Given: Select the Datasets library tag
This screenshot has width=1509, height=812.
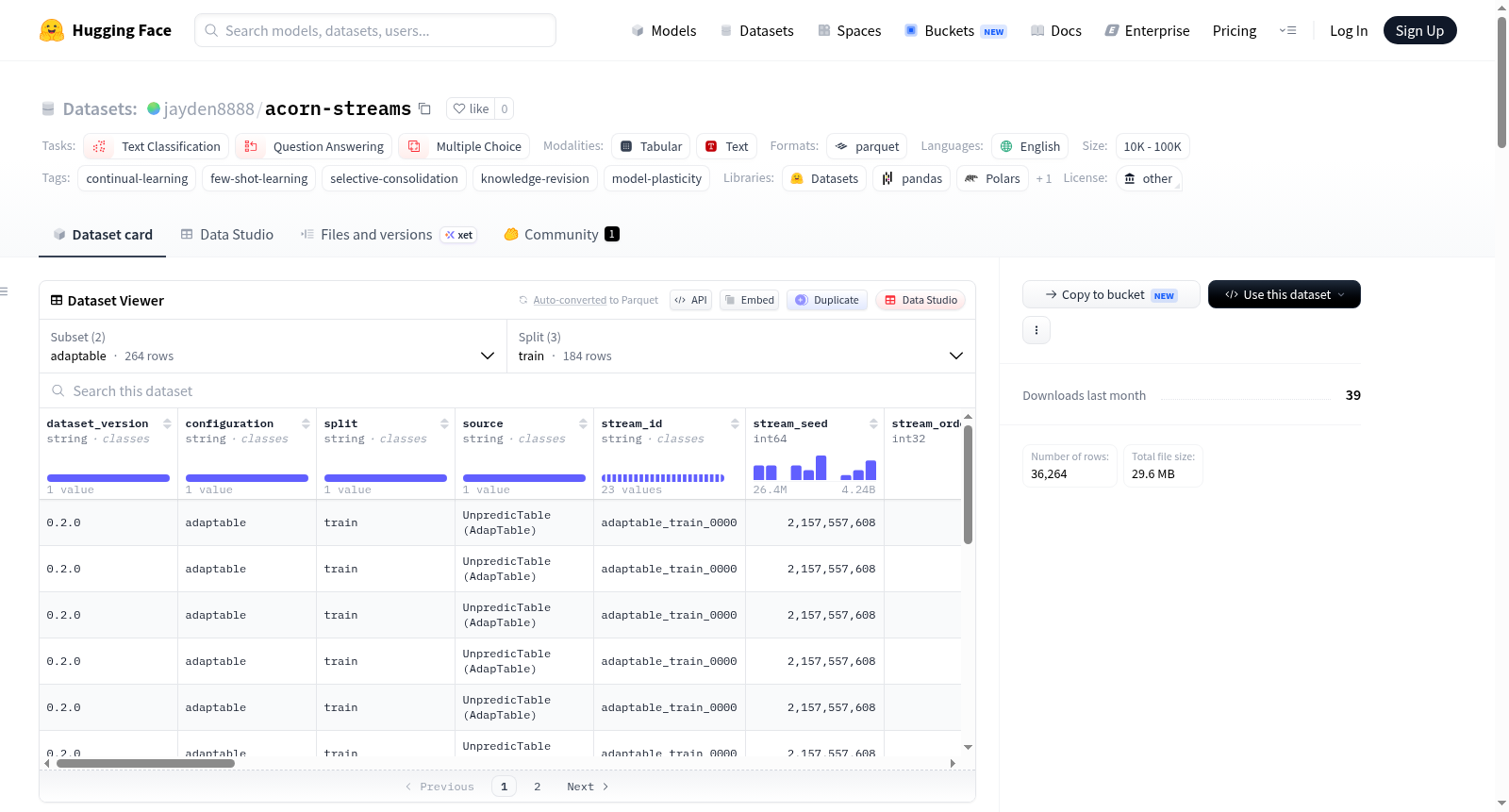Looking at the screenshot, I should pyautogui.click(x=824, y=178).
